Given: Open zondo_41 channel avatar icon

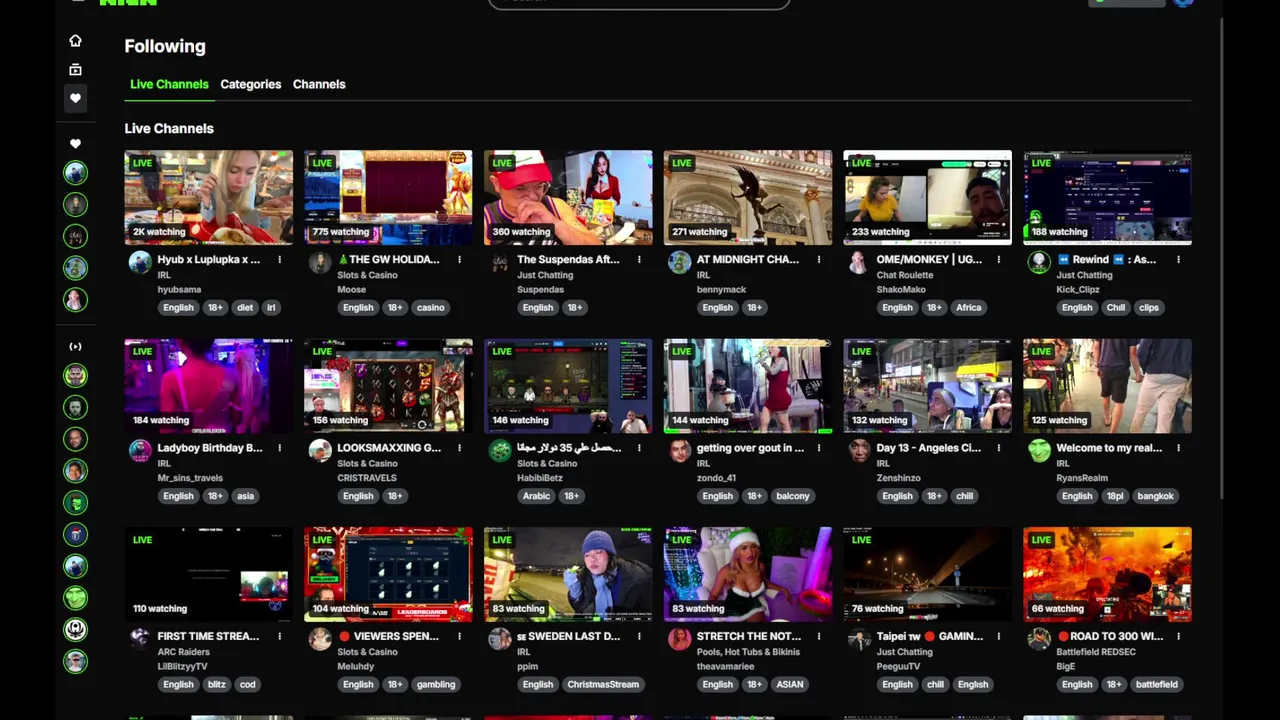Looking at the screenshot, I should [680, 451].
